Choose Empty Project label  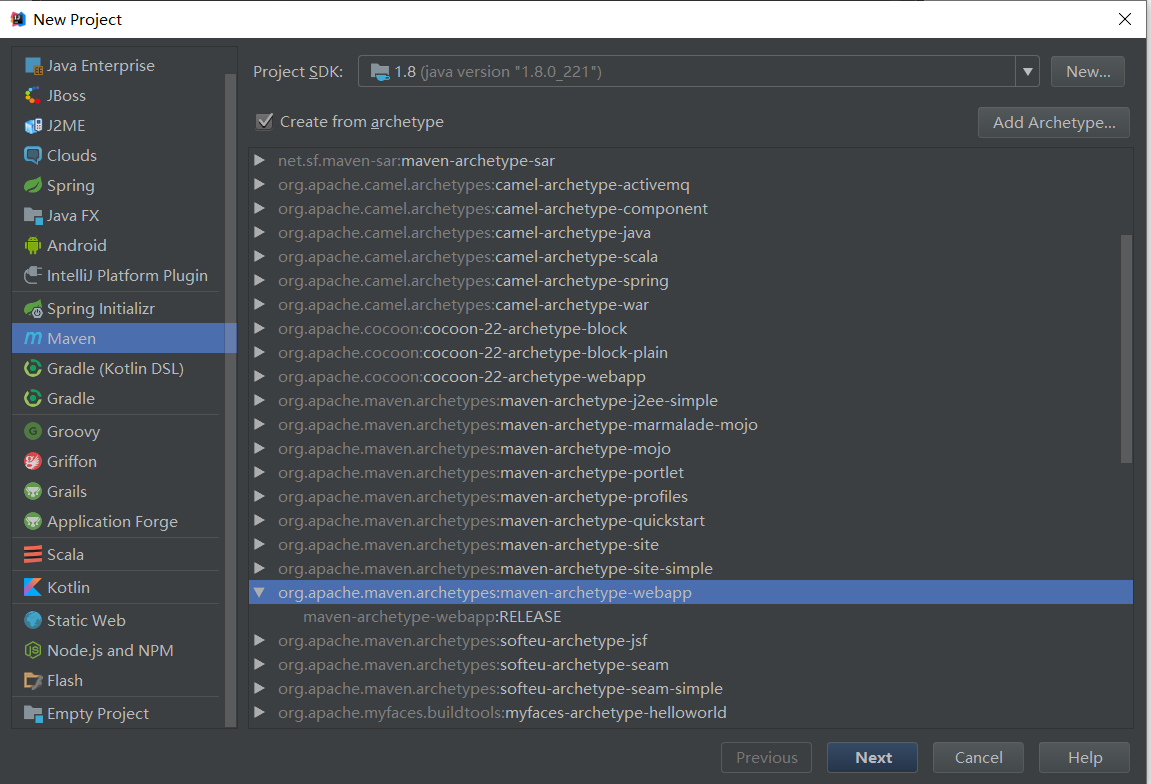click(x=98, y=714)
